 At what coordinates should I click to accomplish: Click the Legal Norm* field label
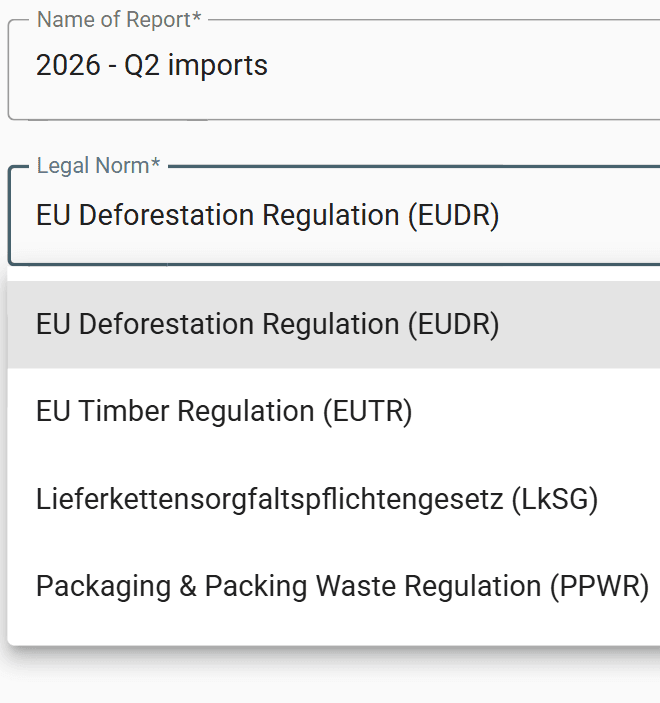coord(98,166)
